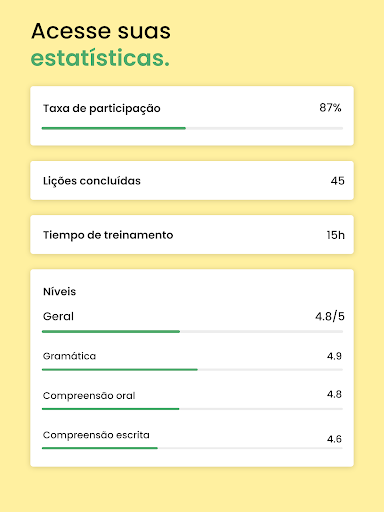Select the Taxa de participação label
This screenshot has width=384, height=512.
point(102,109)
